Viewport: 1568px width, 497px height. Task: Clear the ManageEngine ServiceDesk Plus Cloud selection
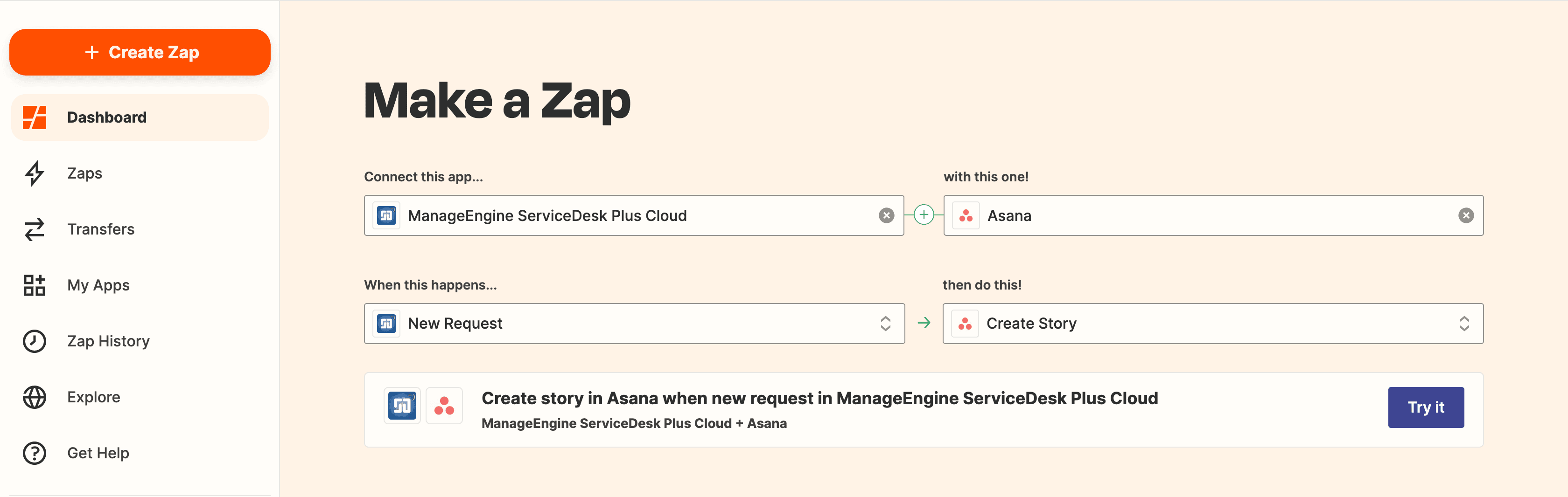point(886,215)
